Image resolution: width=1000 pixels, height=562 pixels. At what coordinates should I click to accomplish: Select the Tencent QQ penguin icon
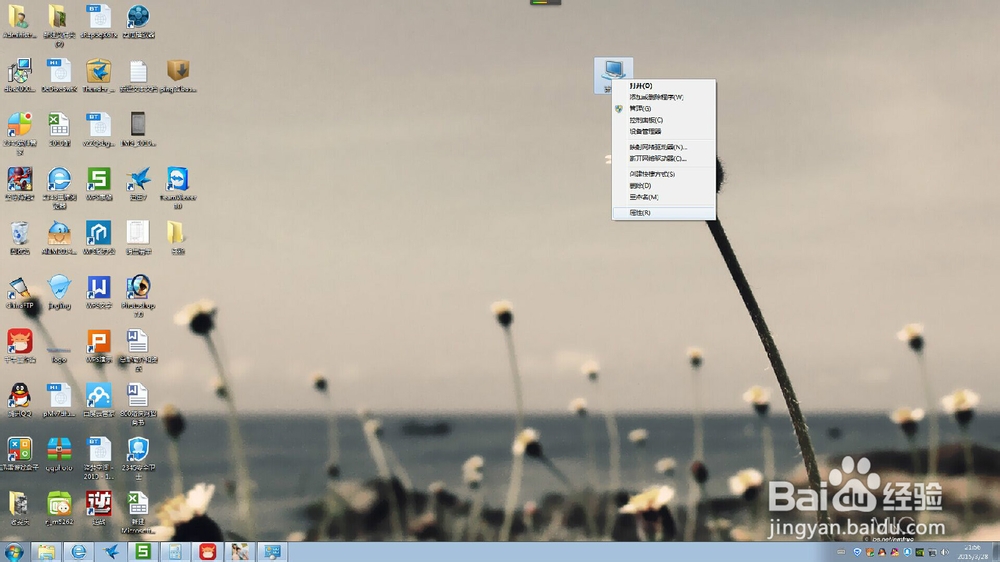coord(19,400)
